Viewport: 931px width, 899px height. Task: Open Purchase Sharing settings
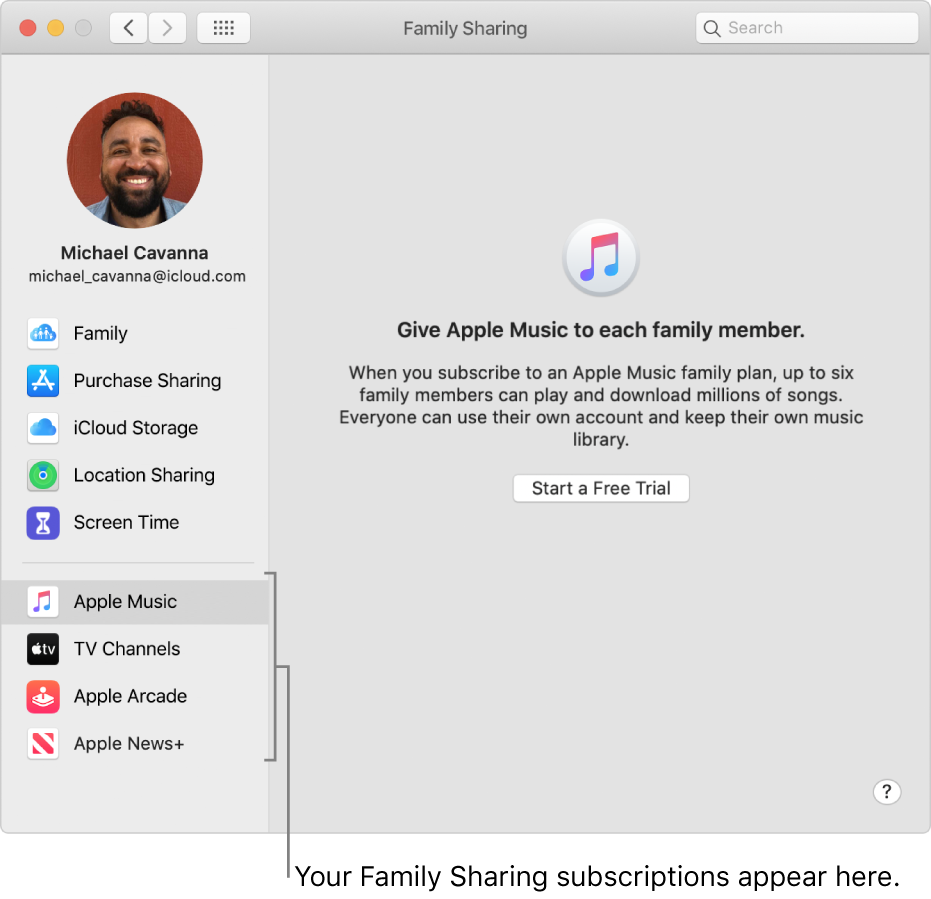click(147, 381)
